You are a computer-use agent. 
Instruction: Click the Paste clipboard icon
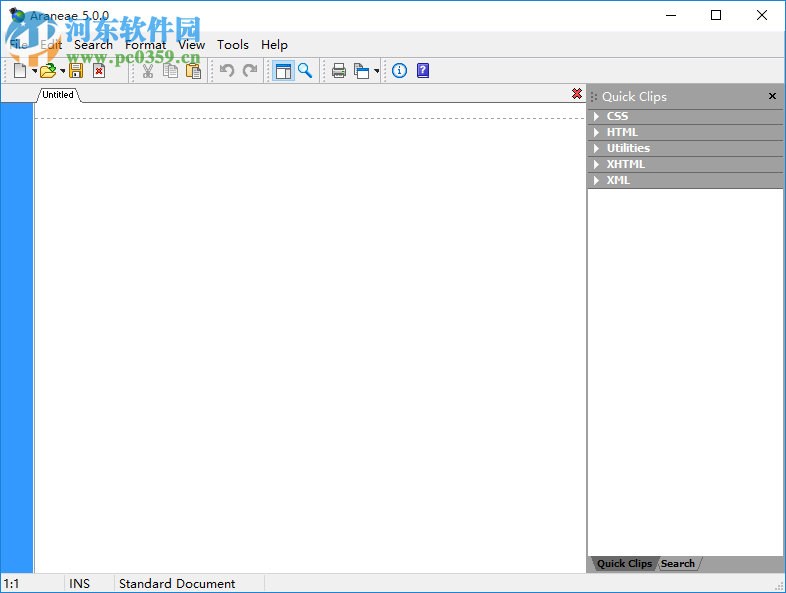coord(193,71)
